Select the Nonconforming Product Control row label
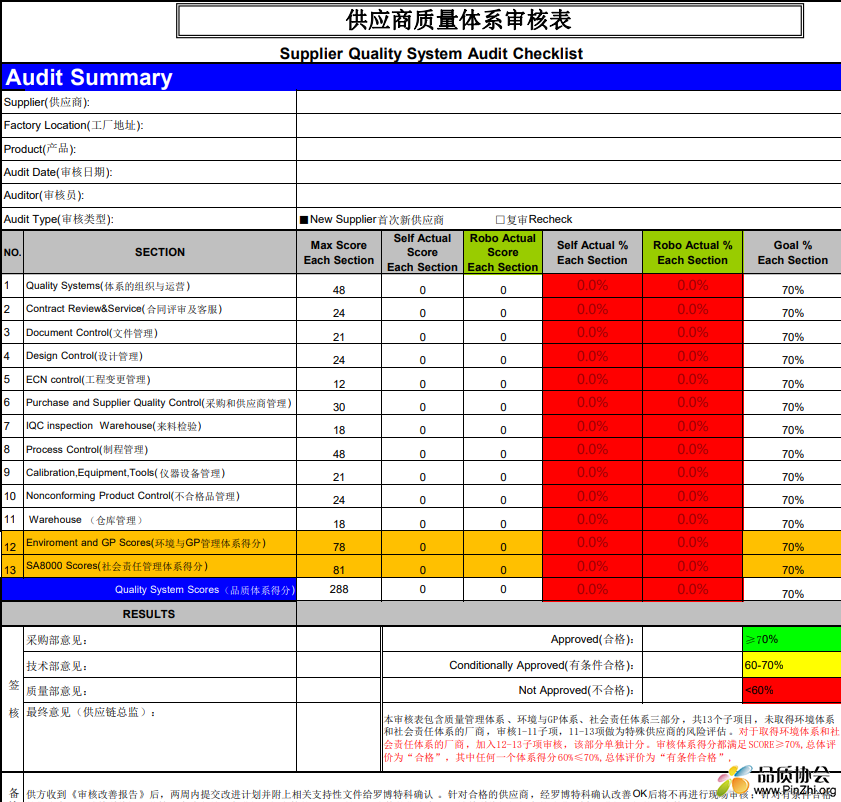The image size is (841, 802). 133,496
